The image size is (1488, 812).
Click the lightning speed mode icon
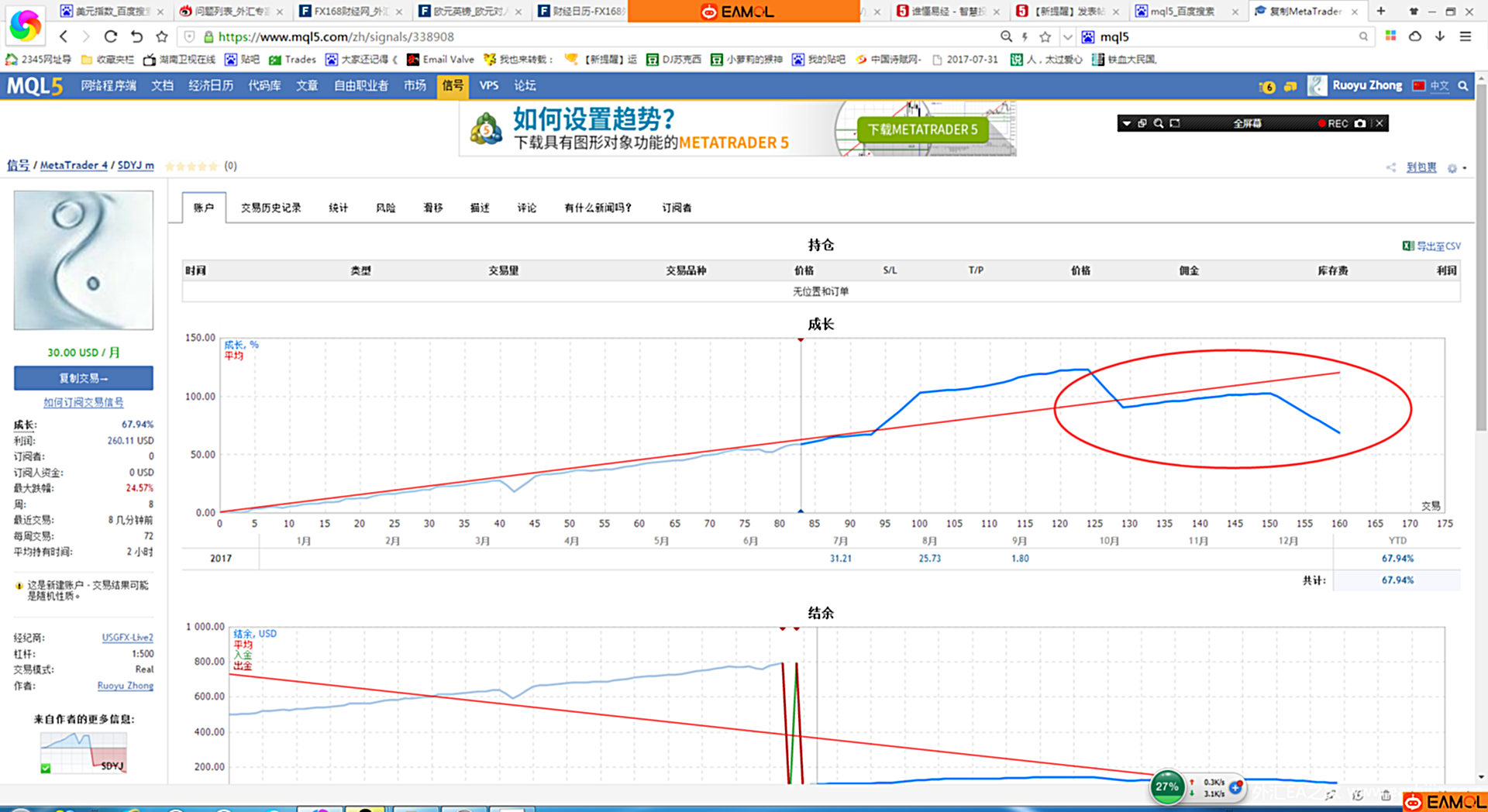click(x=1025, y=36)
